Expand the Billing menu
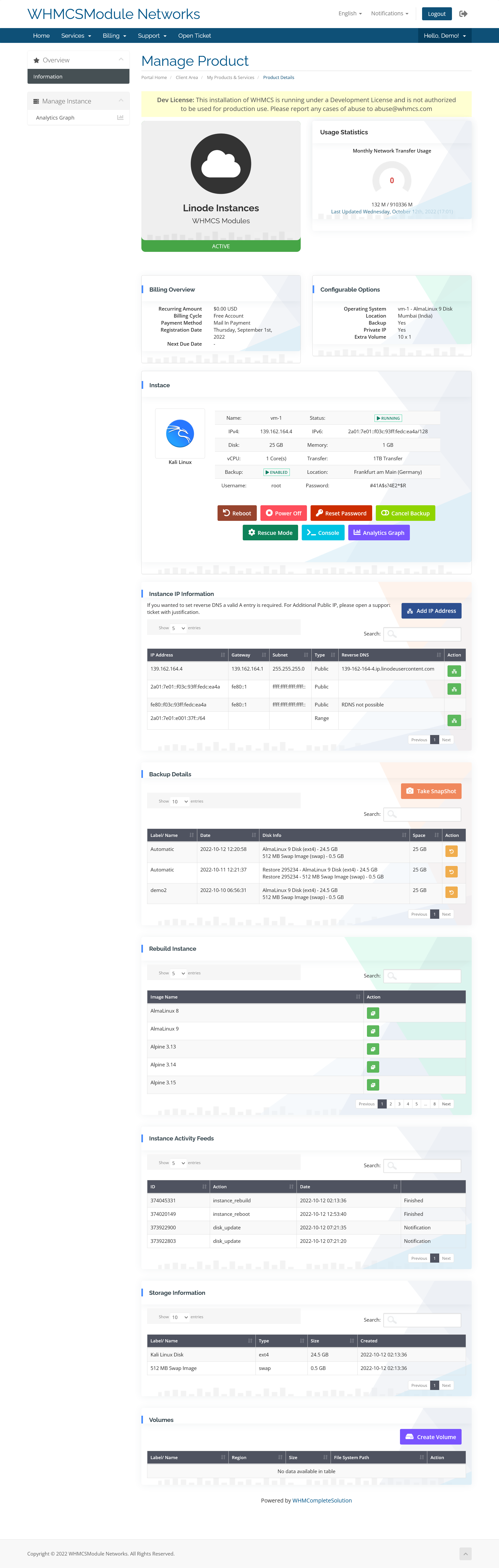This screenshot has height=1568, width=499. tap(114, 36)
